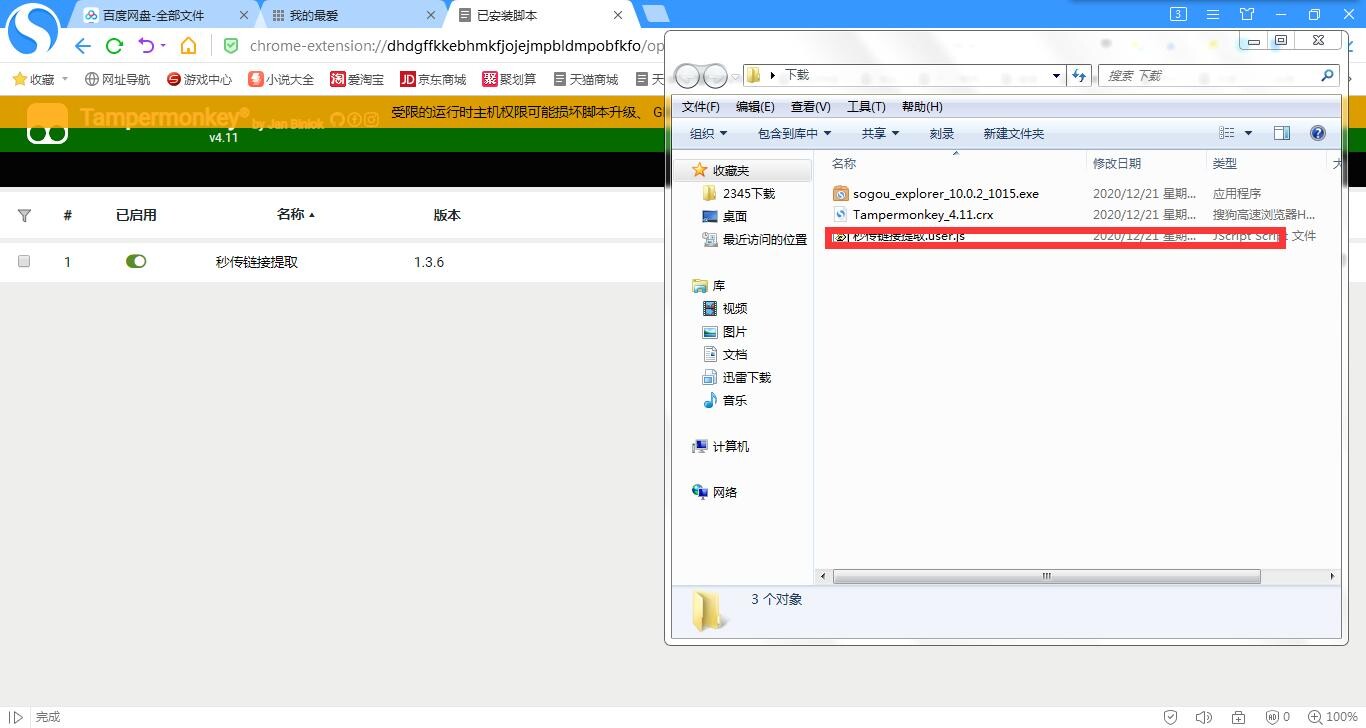This screenshot has width=1366, height=728.
Task: Disable the 秒传链接提取 script toggle
Action: pos(136,261)
